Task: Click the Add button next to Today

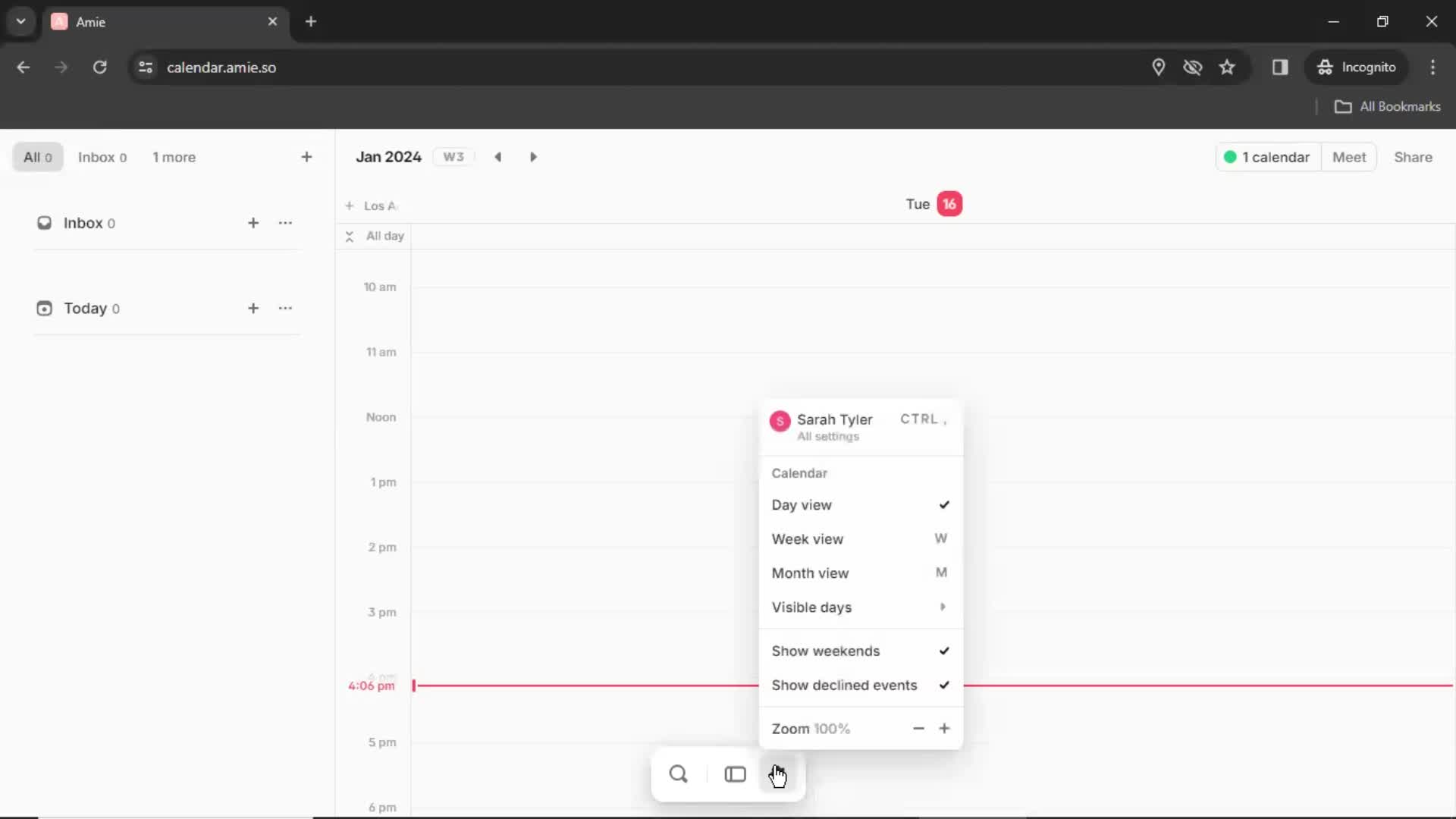Action: point(253,307)
